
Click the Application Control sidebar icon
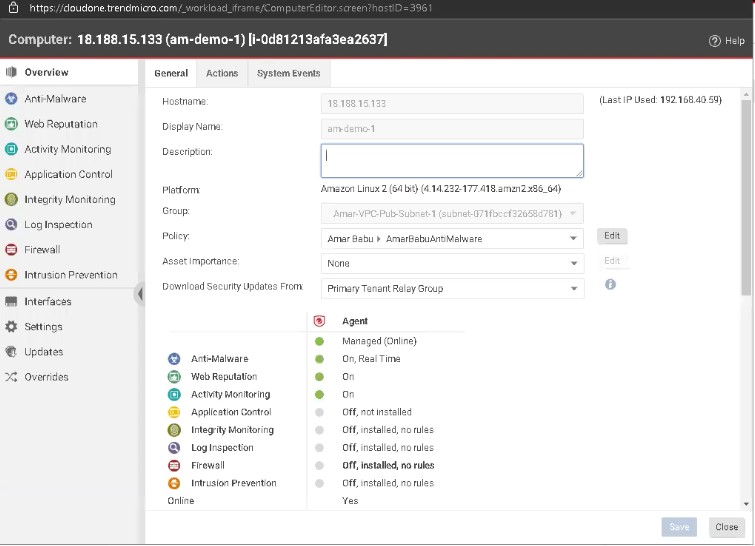pyautogui.click(x=11, y=174)
